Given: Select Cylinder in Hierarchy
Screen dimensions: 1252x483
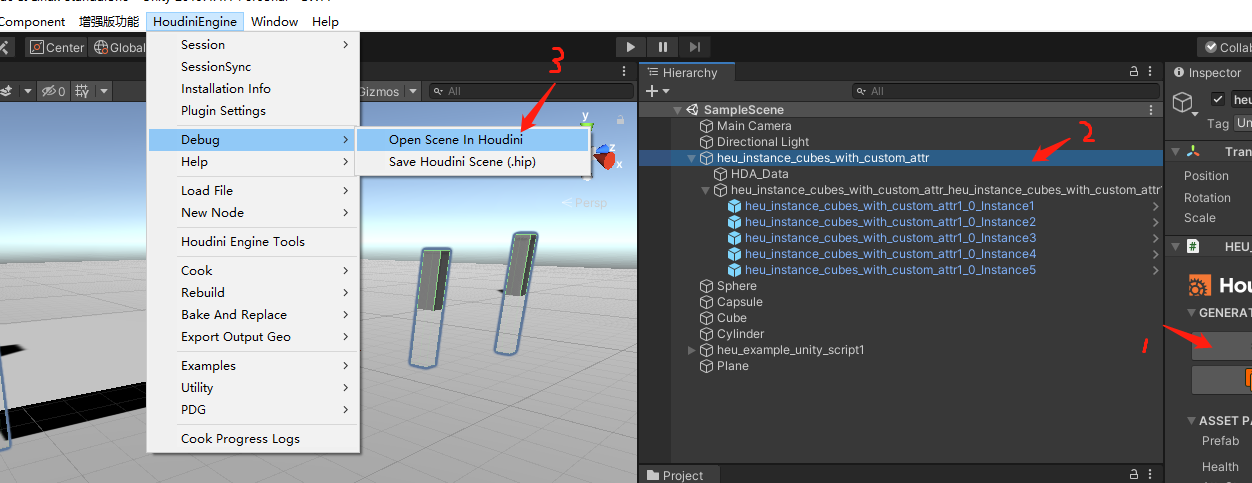Looking at the screenshot, I should point(741,334).
